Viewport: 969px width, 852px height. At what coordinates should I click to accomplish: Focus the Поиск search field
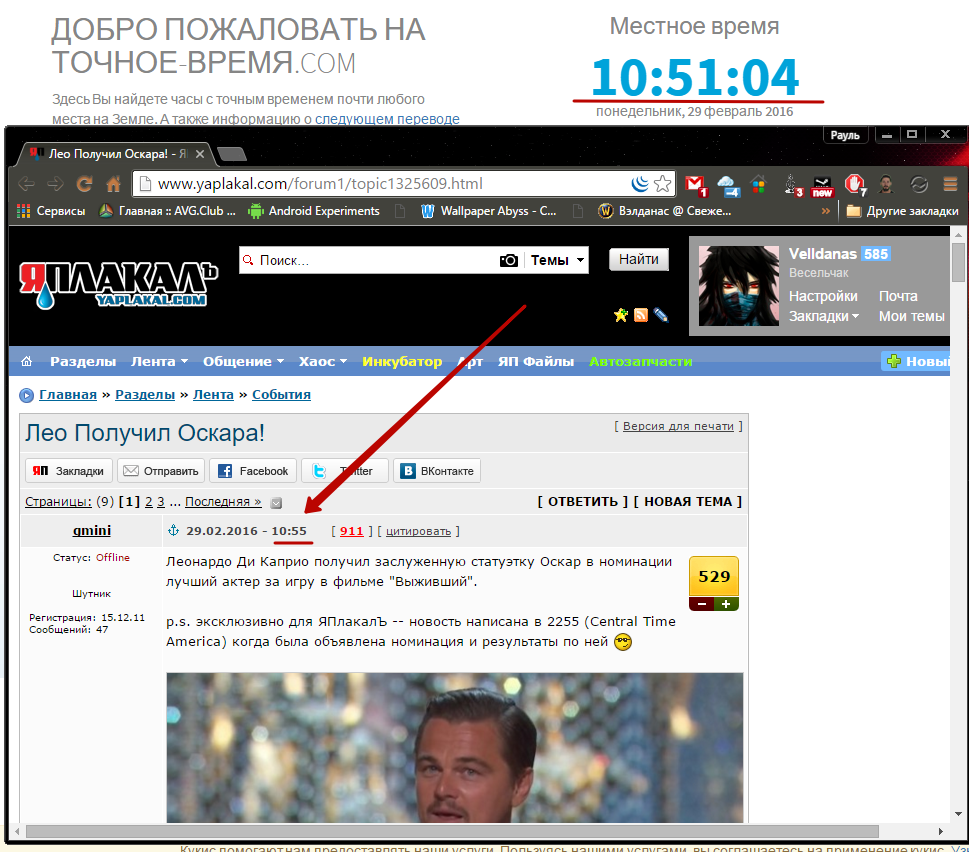tap(371, 260)
